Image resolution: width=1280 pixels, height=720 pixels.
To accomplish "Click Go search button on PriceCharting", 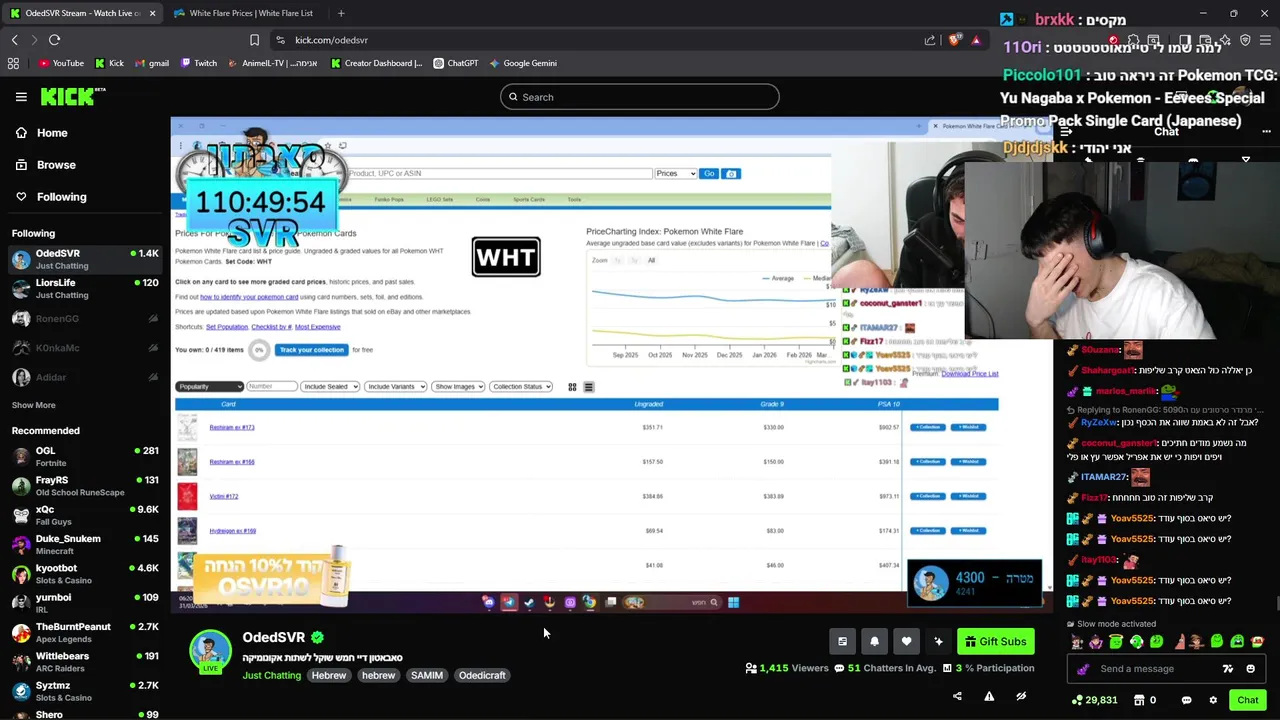I will pyautogui.click(x=709, y=174).
